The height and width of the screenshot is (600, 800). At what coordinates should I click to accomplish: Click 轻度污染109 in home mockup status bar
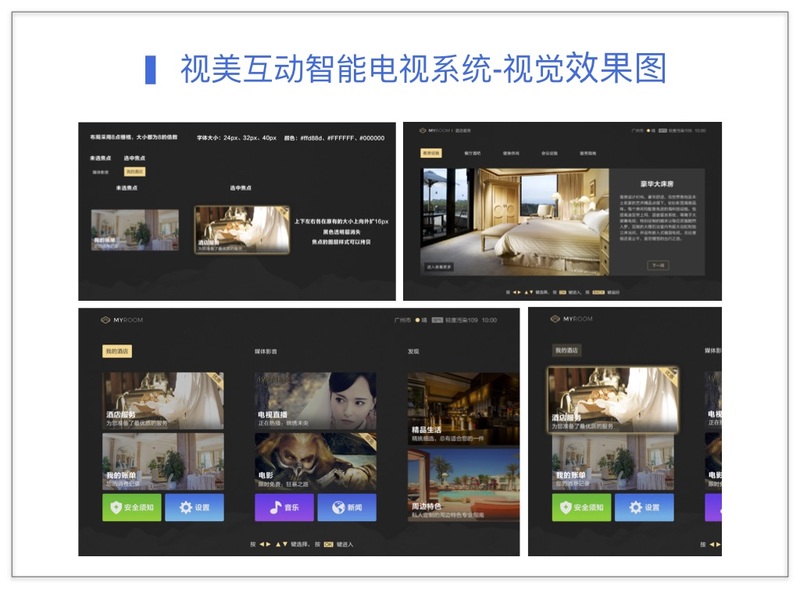pyautogui.click(x=461, y=320)
